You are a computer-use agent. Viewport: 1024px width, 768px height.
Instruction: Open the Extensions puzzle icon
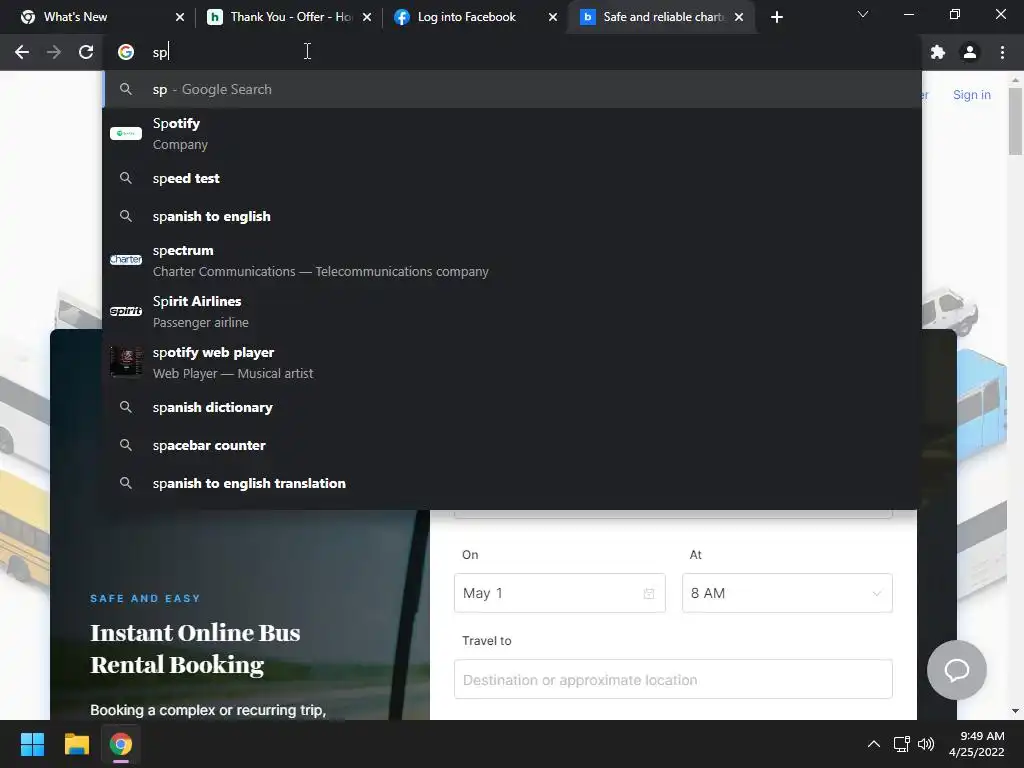tap(938, 52)
